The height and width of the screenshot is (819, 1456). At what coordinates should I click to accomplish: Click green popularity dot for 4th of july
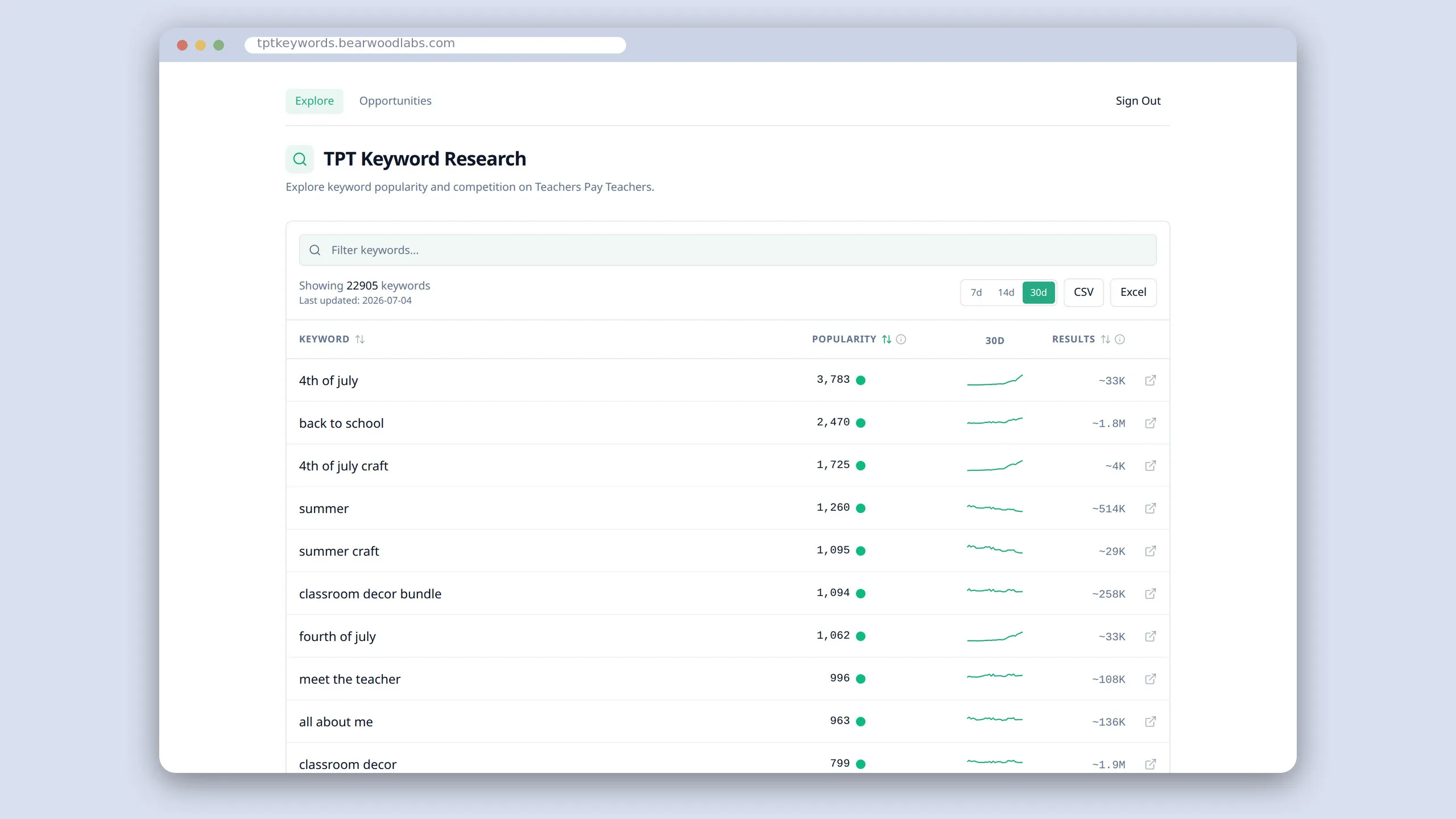(861, 380)
